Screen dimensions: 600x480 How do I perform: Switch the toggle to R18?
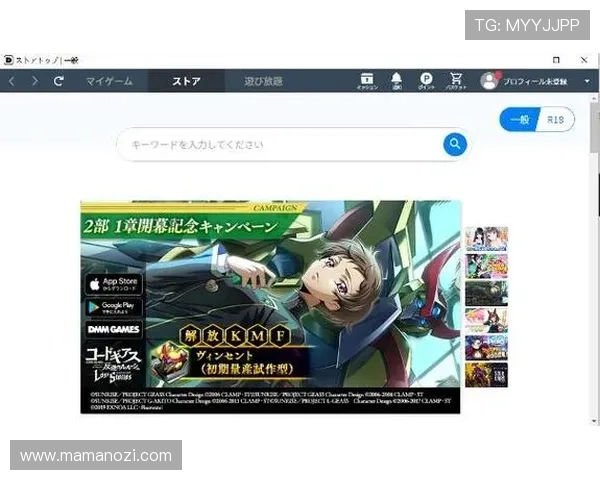pos(556,120)
